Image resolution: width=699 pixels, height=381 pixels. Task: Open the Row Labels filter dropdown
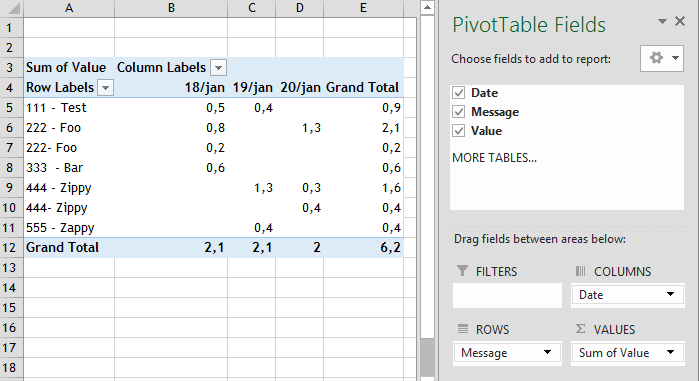pyautogui.click(x=106, y=88)
